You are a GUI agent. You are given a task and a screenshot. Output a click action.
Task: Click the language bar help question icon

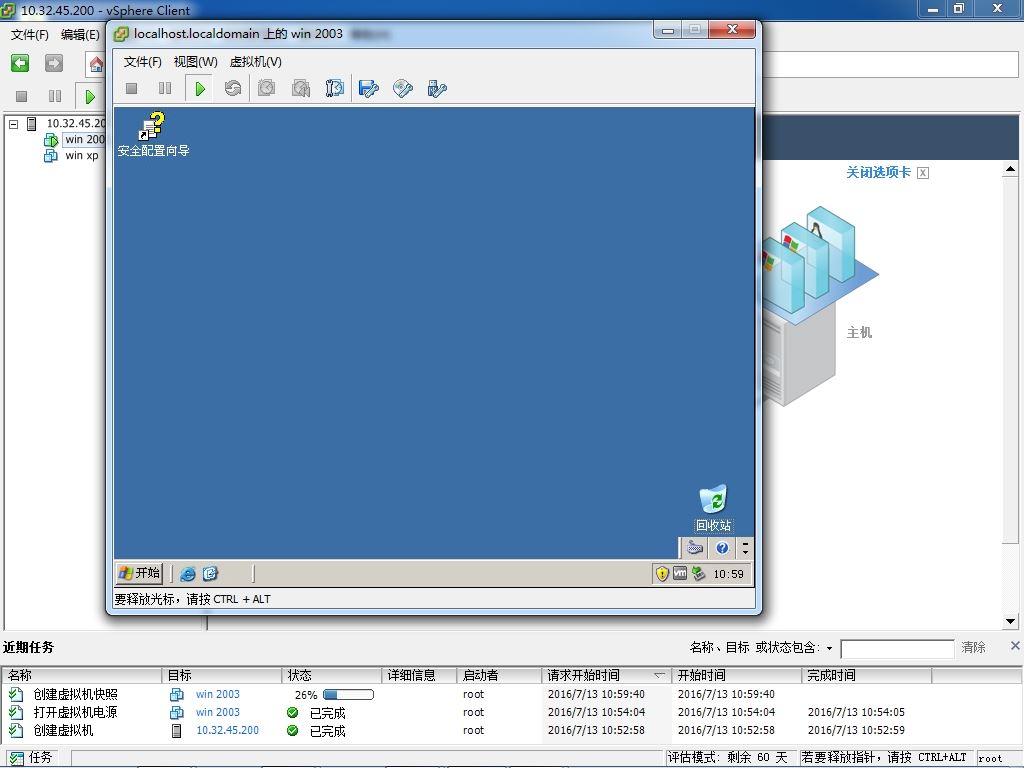click(722, 548)
